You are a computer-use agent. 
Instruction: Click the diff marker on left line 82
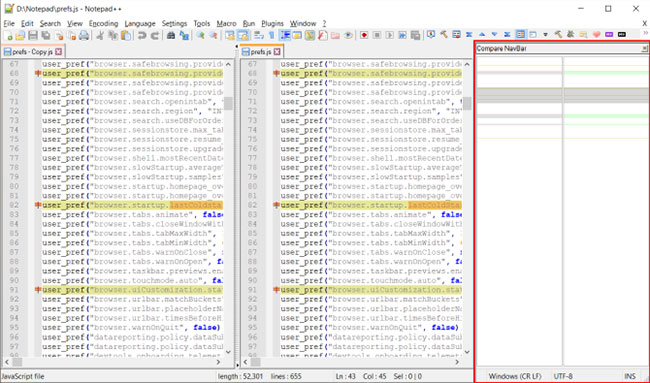click(38, 205)
